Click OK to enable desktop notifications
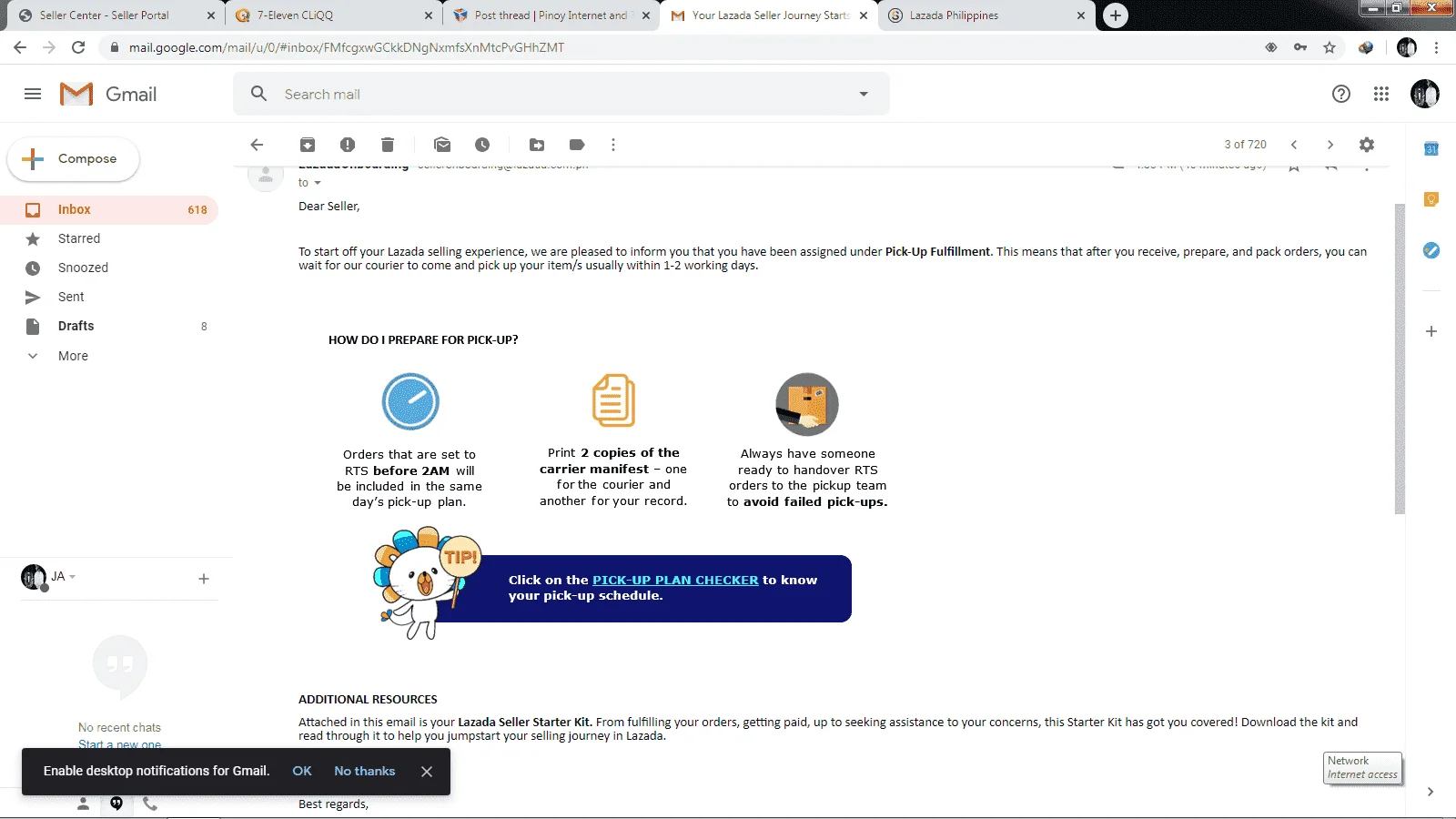The width and height of the screenshot is (1456, 819). tap(302, 771)
